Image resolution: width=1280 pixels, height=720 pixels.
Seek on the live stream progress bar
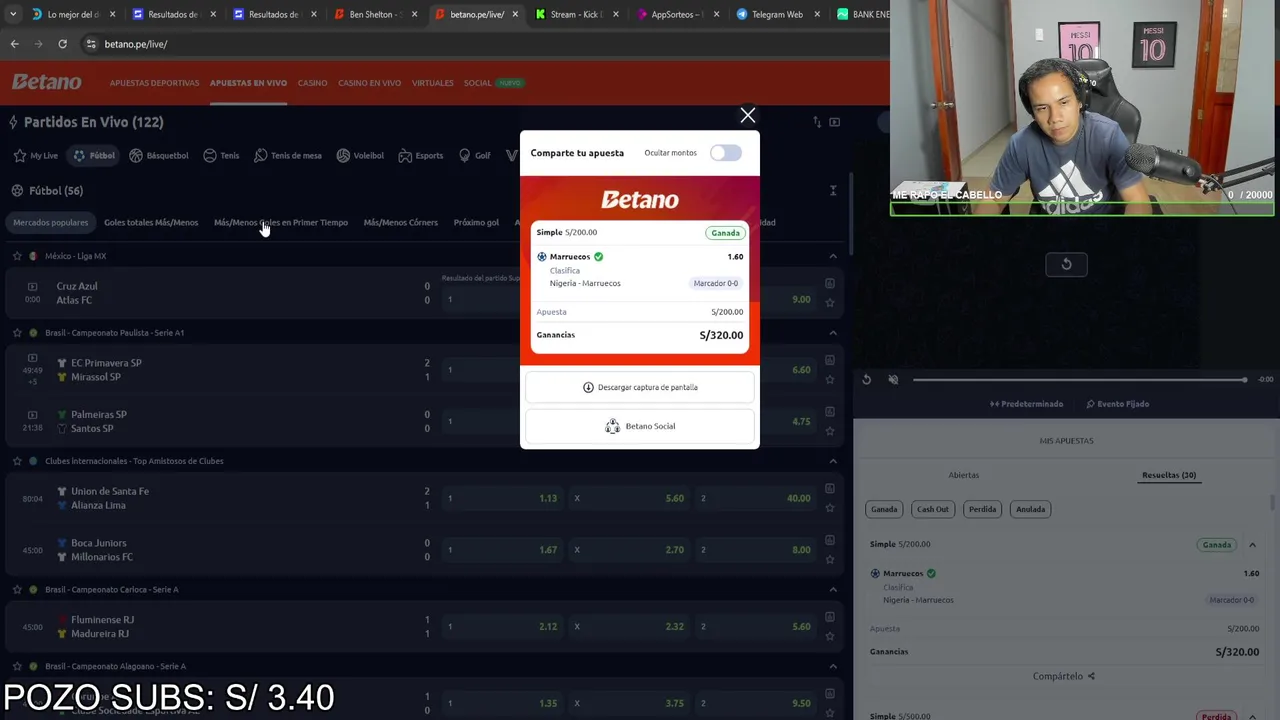[x=1079, y=380]
